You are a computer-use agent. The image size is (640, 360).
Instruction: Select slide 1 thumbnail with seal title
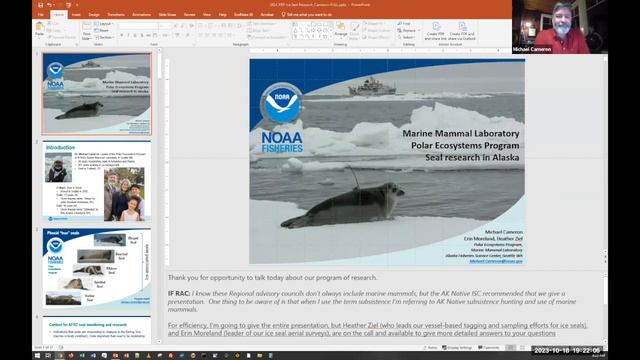(x=97, y=93)
